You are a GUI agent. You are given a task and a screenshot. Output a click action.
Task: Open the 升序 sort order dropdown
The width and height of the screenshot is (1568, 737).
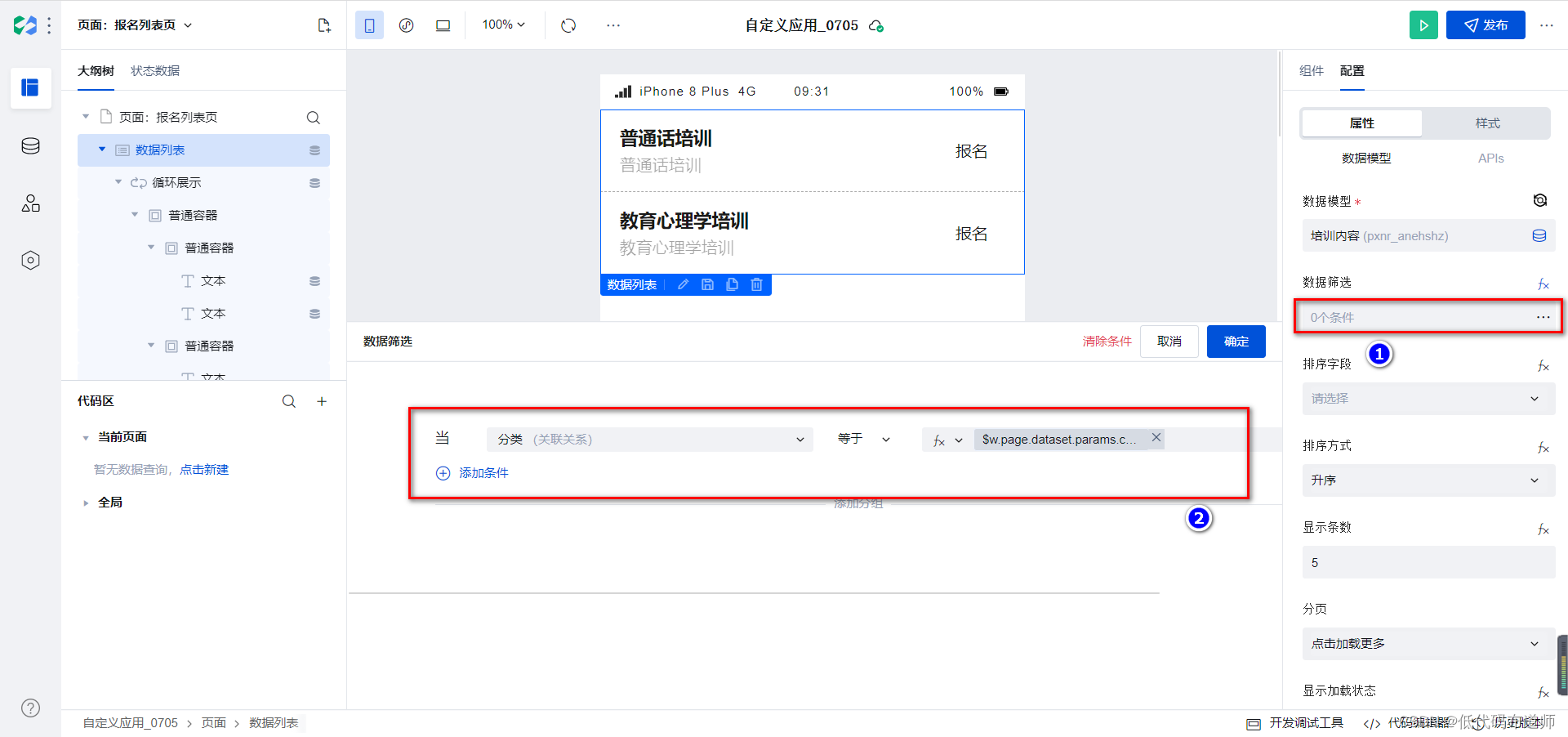(1428, 480)
